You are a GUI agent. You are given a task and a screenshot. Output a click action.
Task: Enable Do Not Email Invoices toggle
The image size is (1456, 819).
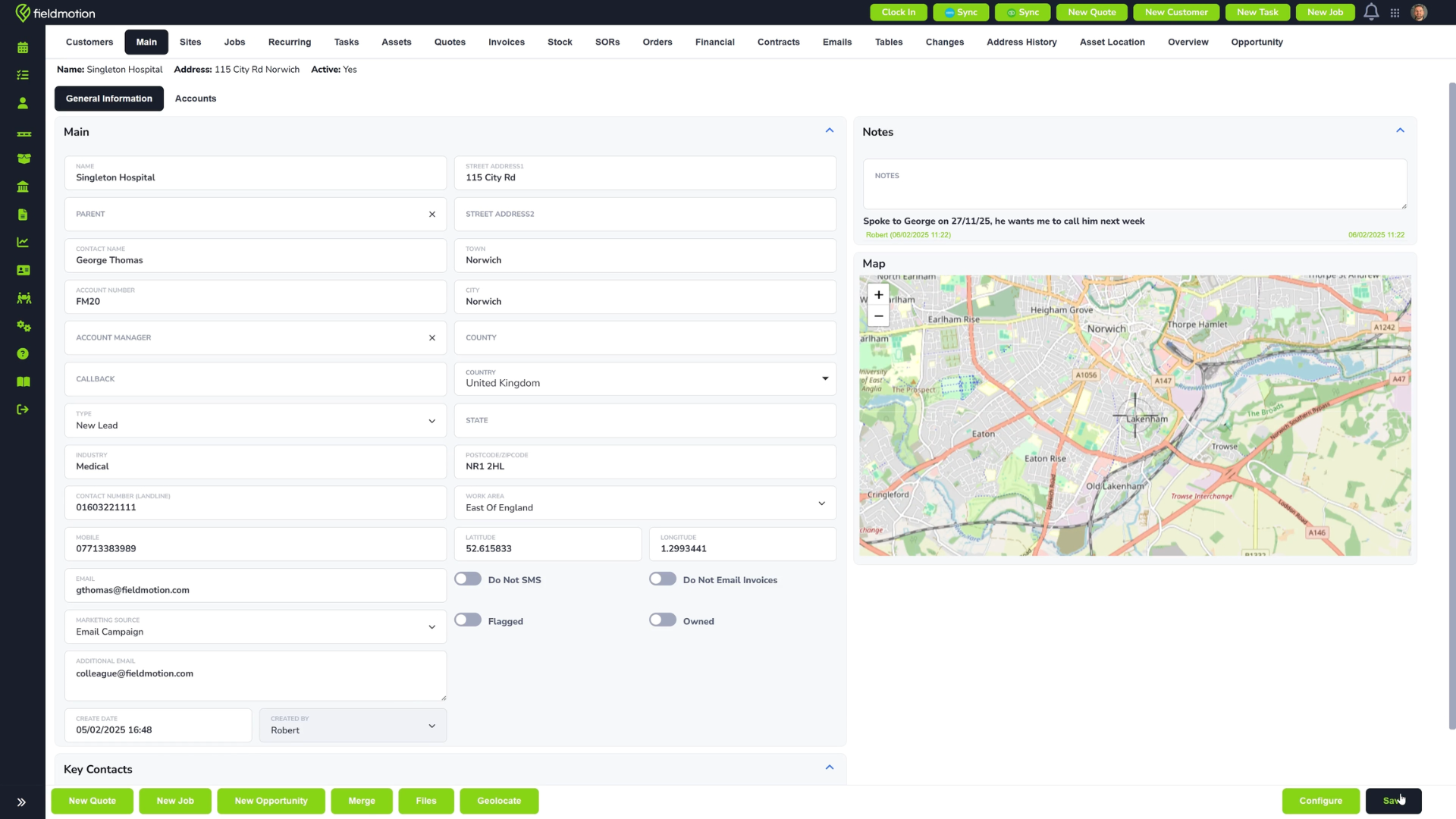pos(663,579)
